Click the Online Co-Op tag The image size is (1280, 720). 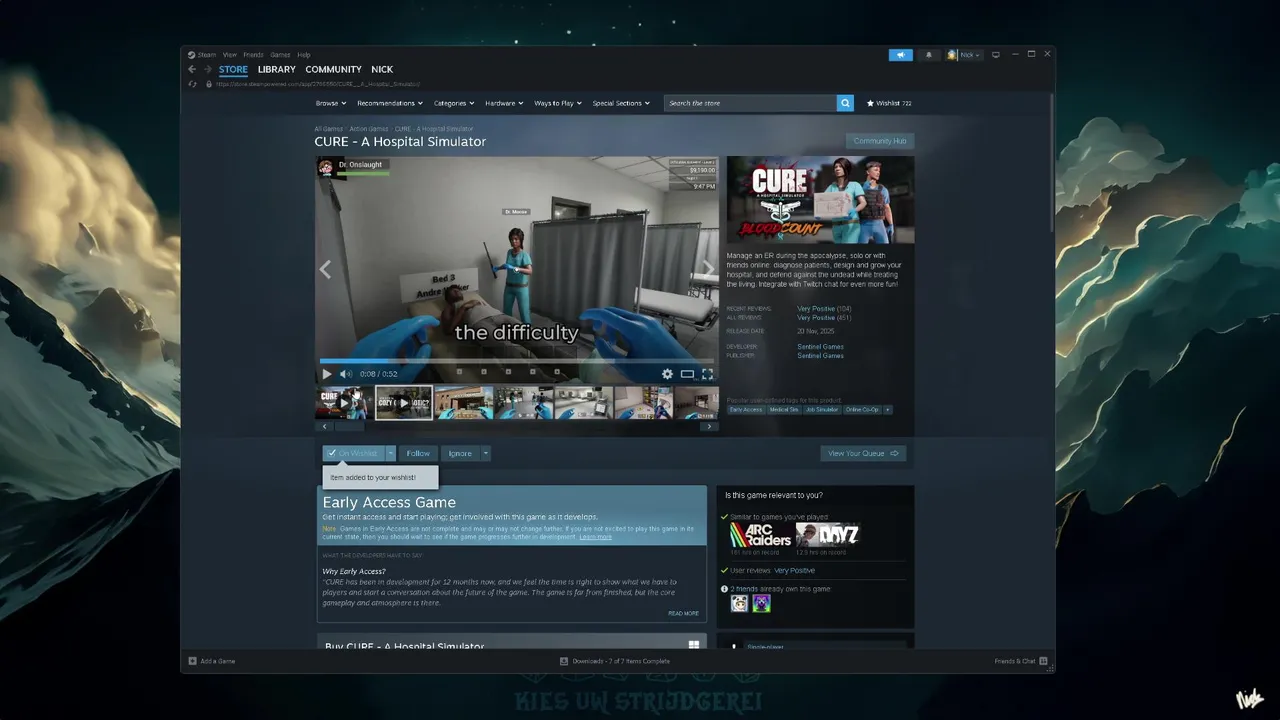pos(861,410)
